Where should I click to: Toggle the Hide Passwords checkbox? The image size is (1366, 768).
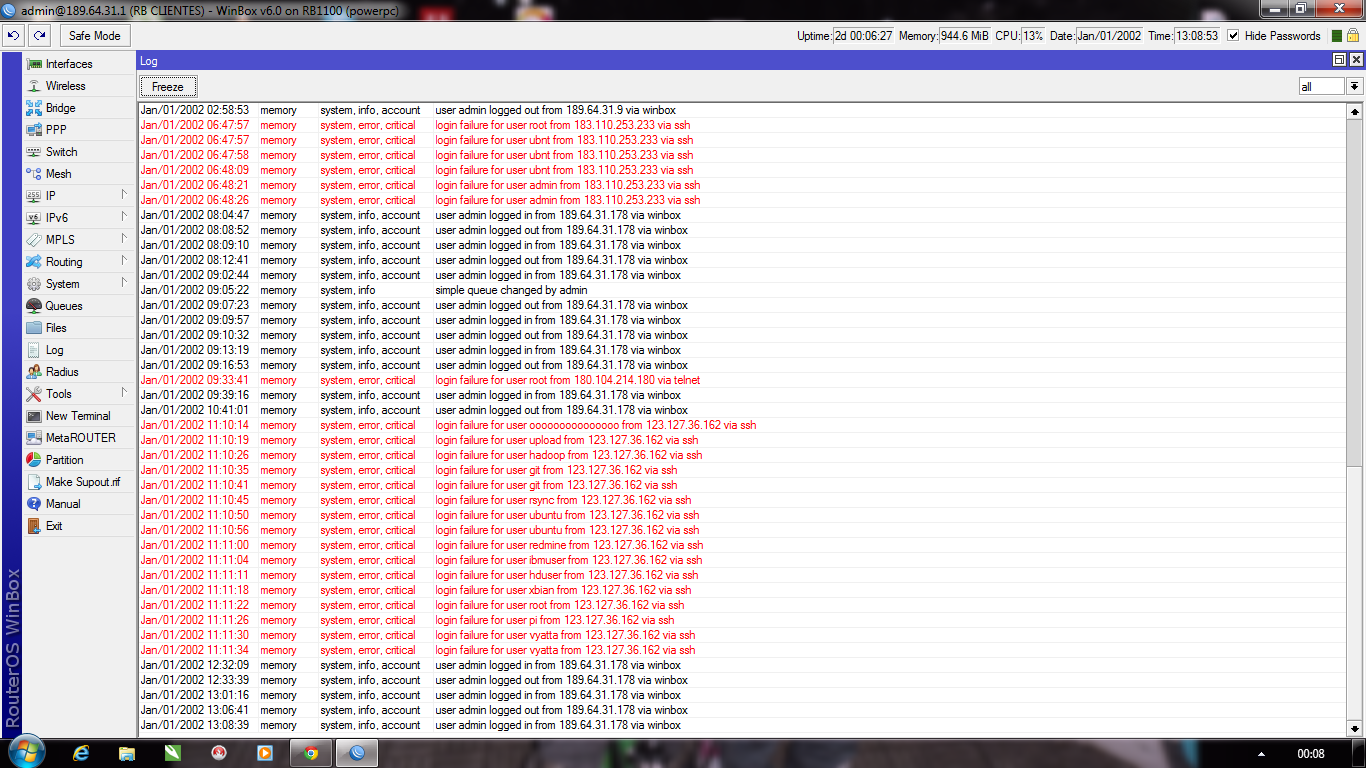coord(1233,36)
